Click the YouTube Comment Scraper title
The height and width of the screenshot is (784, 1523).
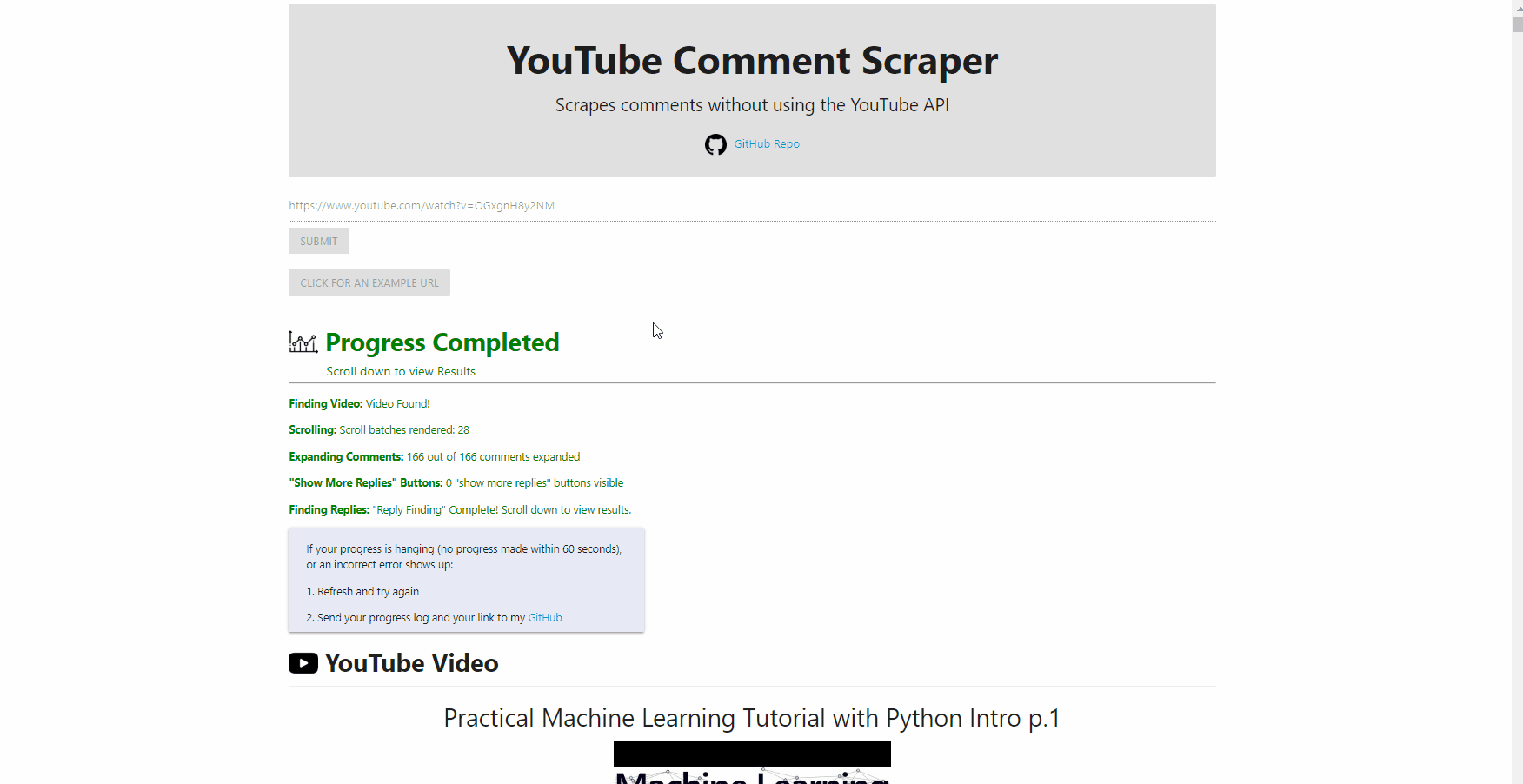752,60
